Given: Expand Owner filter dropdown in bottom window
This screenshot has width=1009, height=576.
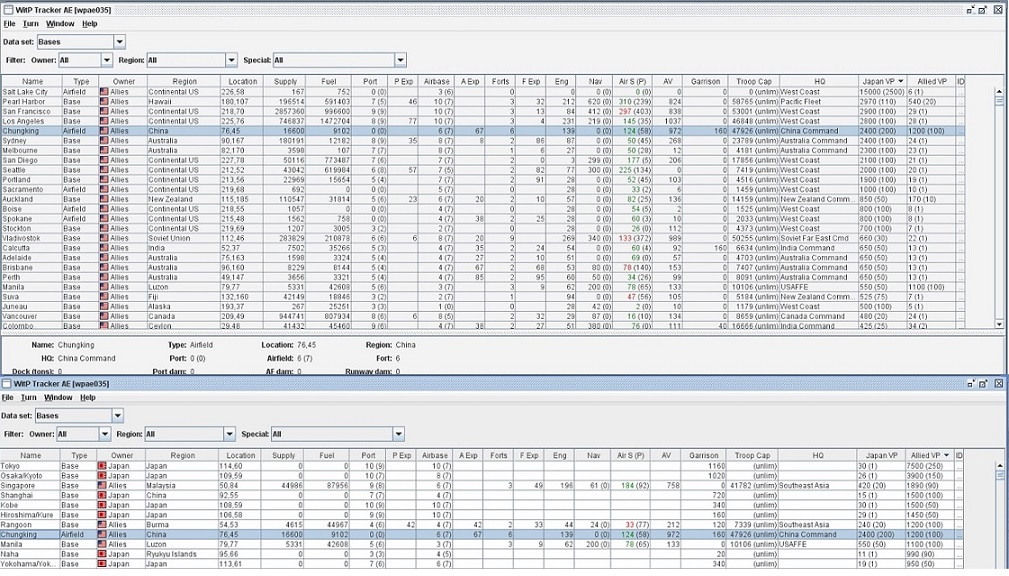Looking at the screenshot, I should 105,434.
